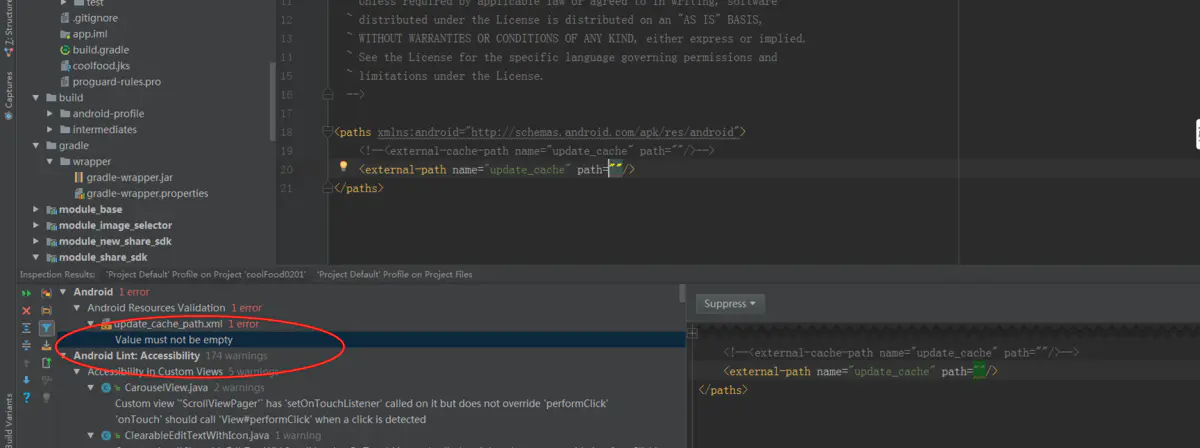Open inspection help question mark icon
The width and height of the screenshot is (1200, 448).
pyautogui.click(x=27, y=398)
